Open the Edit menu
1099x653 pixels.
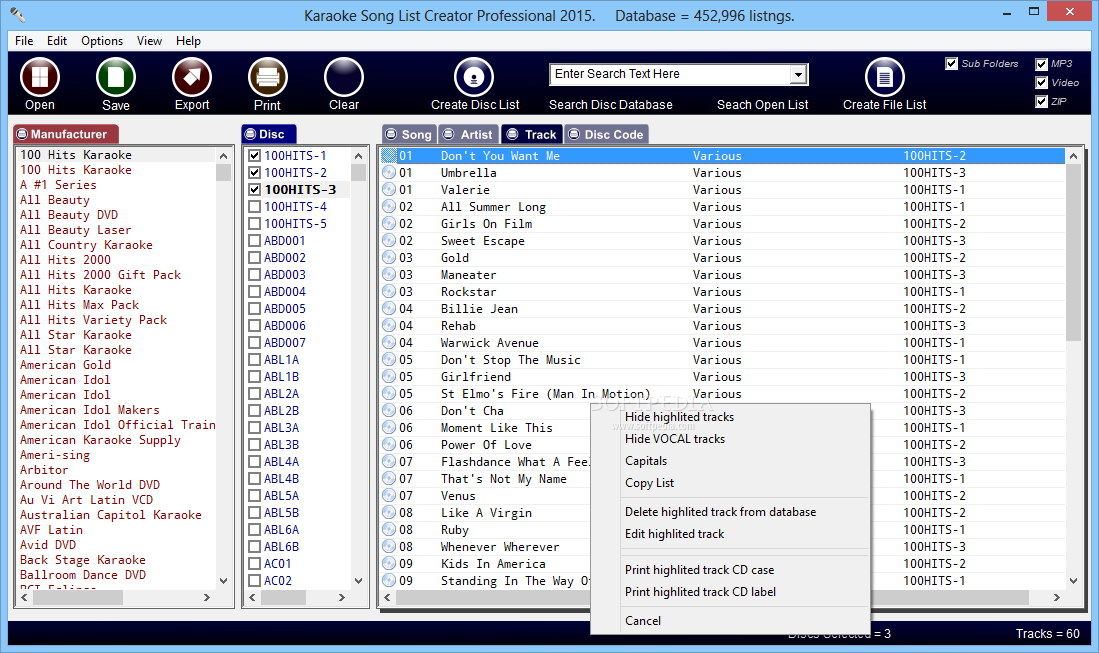57,41
